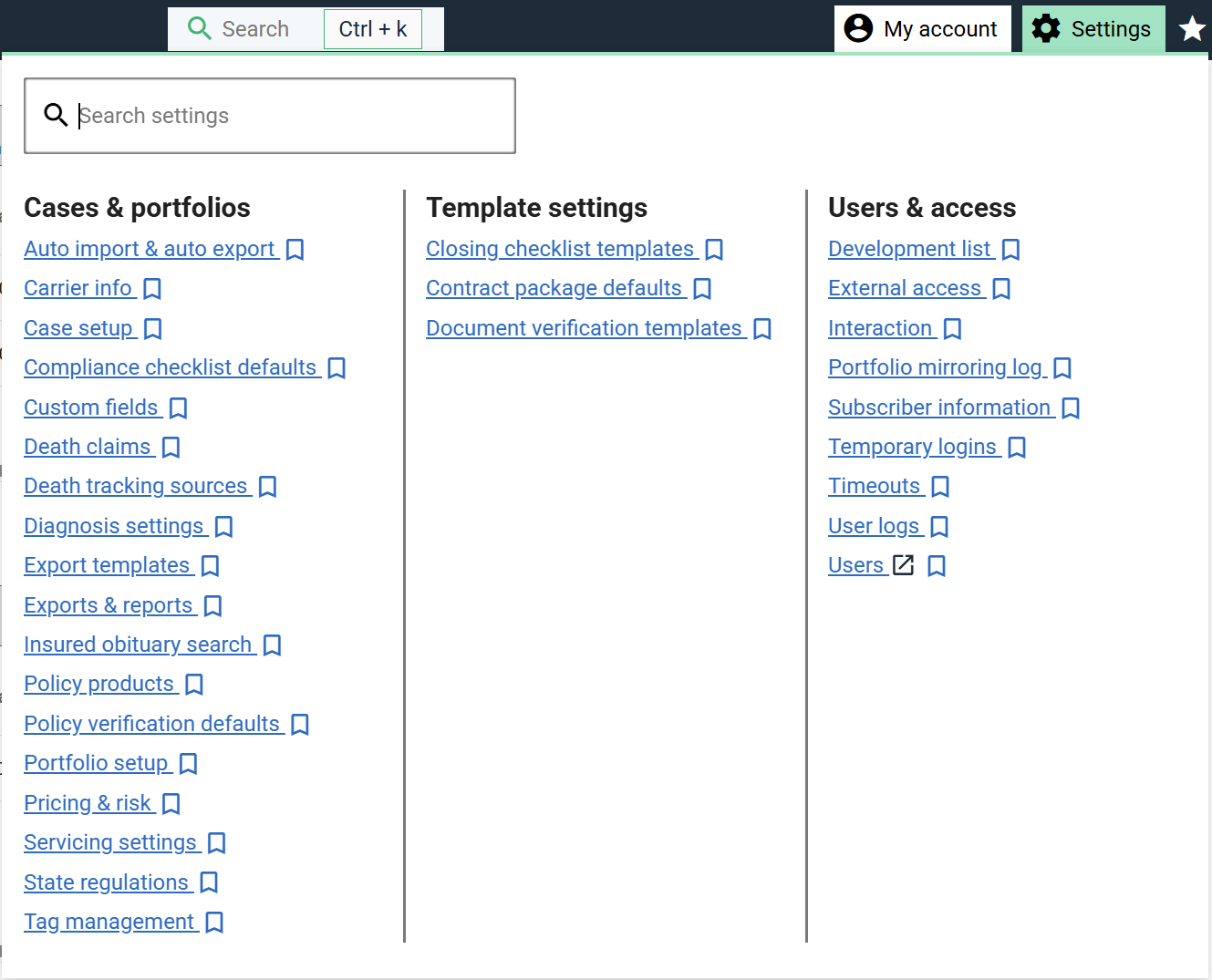Click bookmark icon next to Document verification templates
Screen dimensions: 1212x980
point(762,329)
